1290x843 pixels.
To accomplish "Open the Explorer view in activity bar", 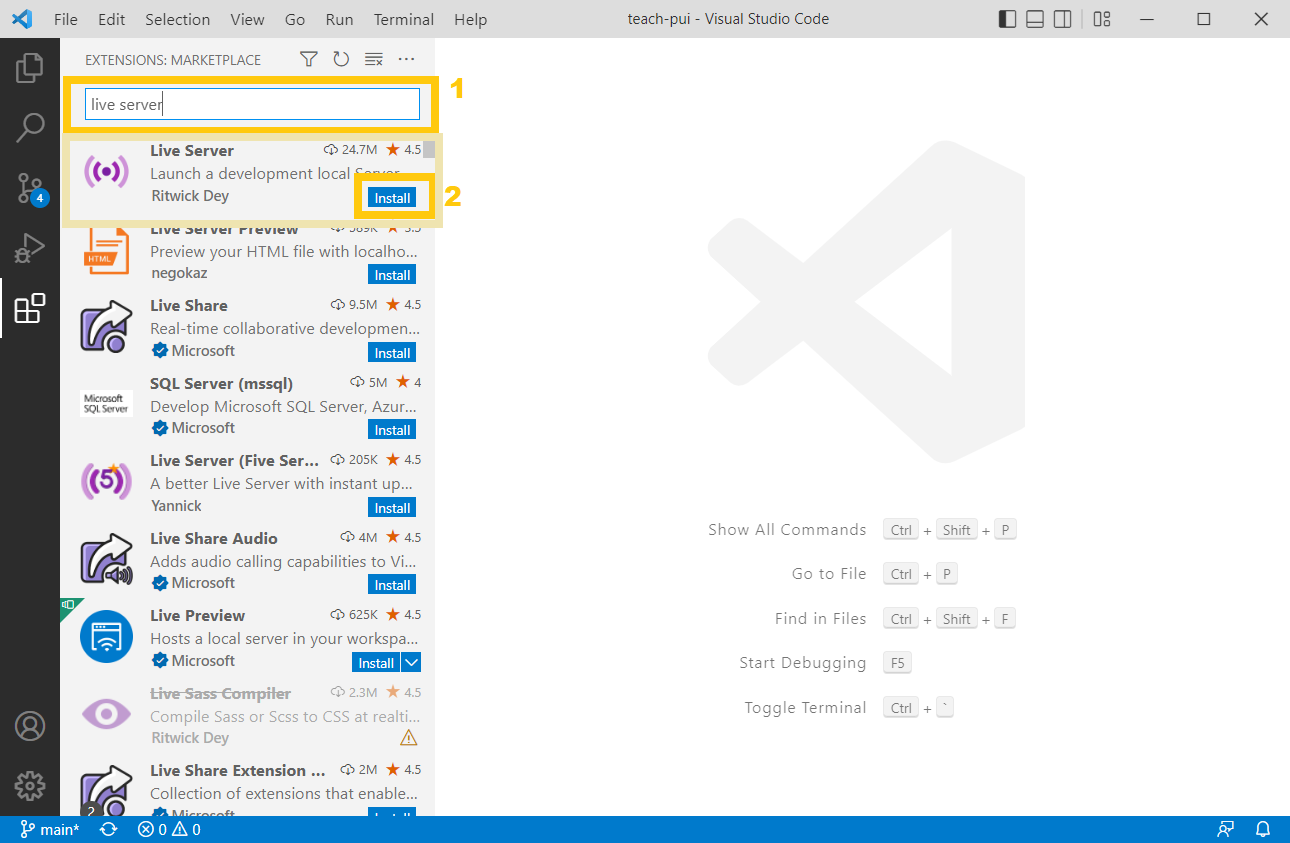I will pyautogui.click(x=30, y=68).
